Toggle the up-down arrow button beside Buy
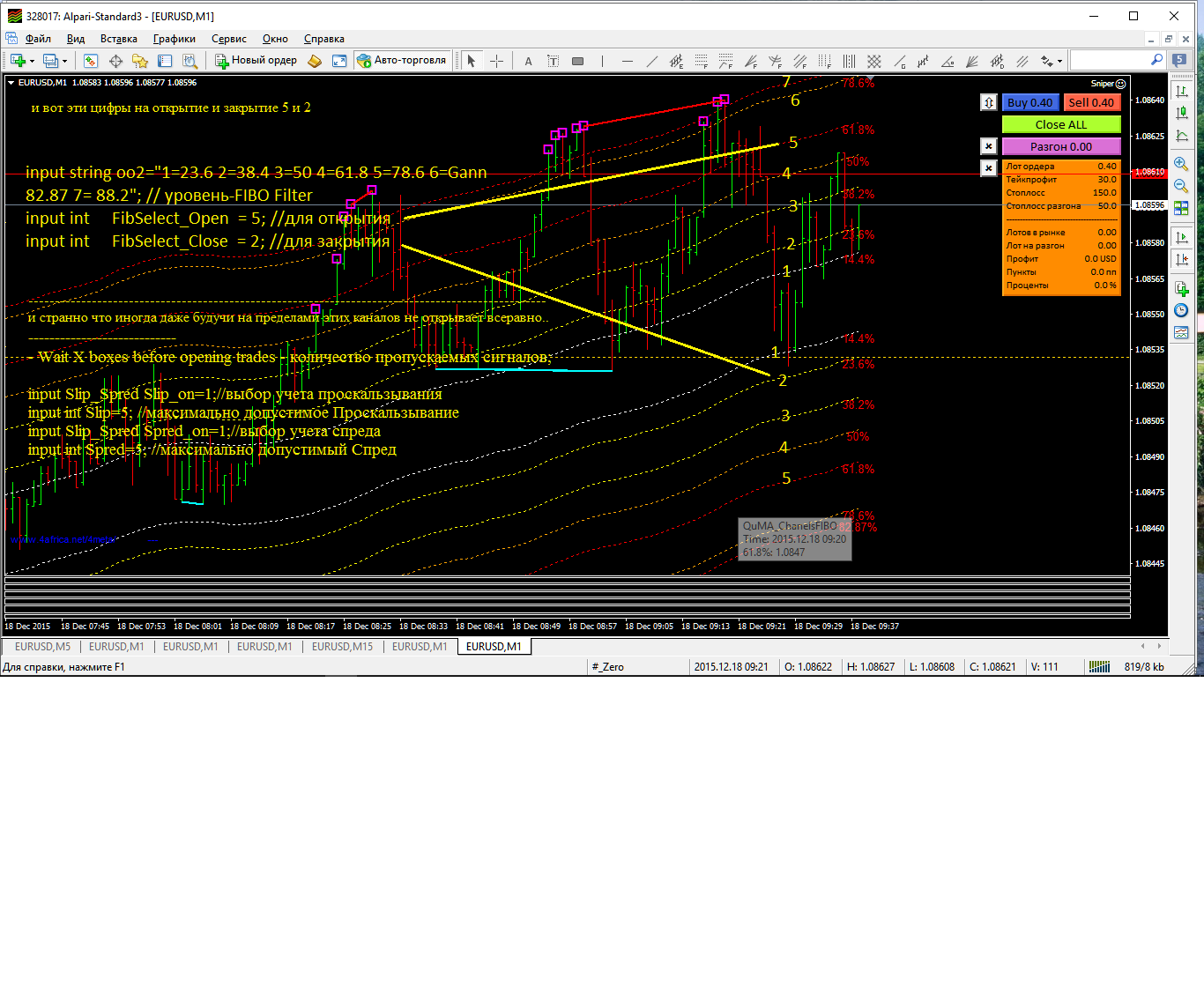 (x=989, y=102)
